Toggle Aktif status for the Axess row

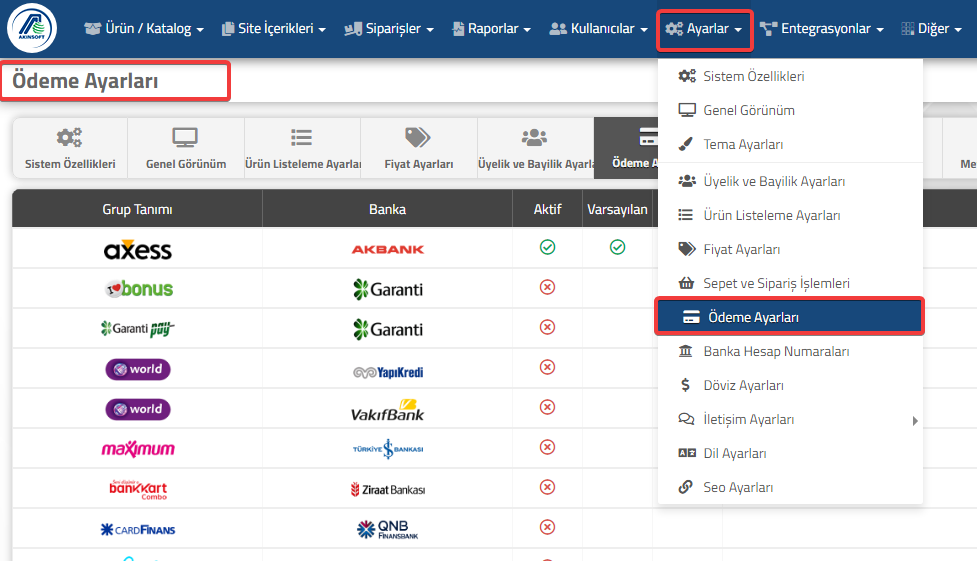[x=547, y=247]
